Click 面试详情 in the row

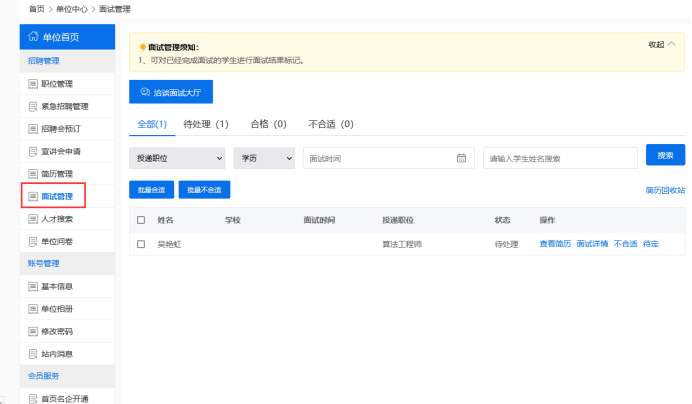point(592,244)
